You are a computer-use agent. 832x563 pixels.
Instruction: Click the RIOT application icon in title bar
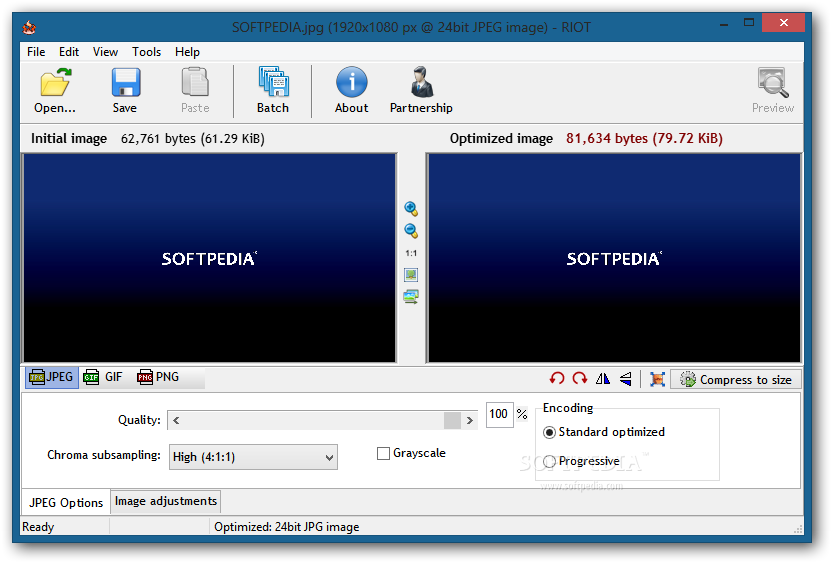click(x=29, y=27)
